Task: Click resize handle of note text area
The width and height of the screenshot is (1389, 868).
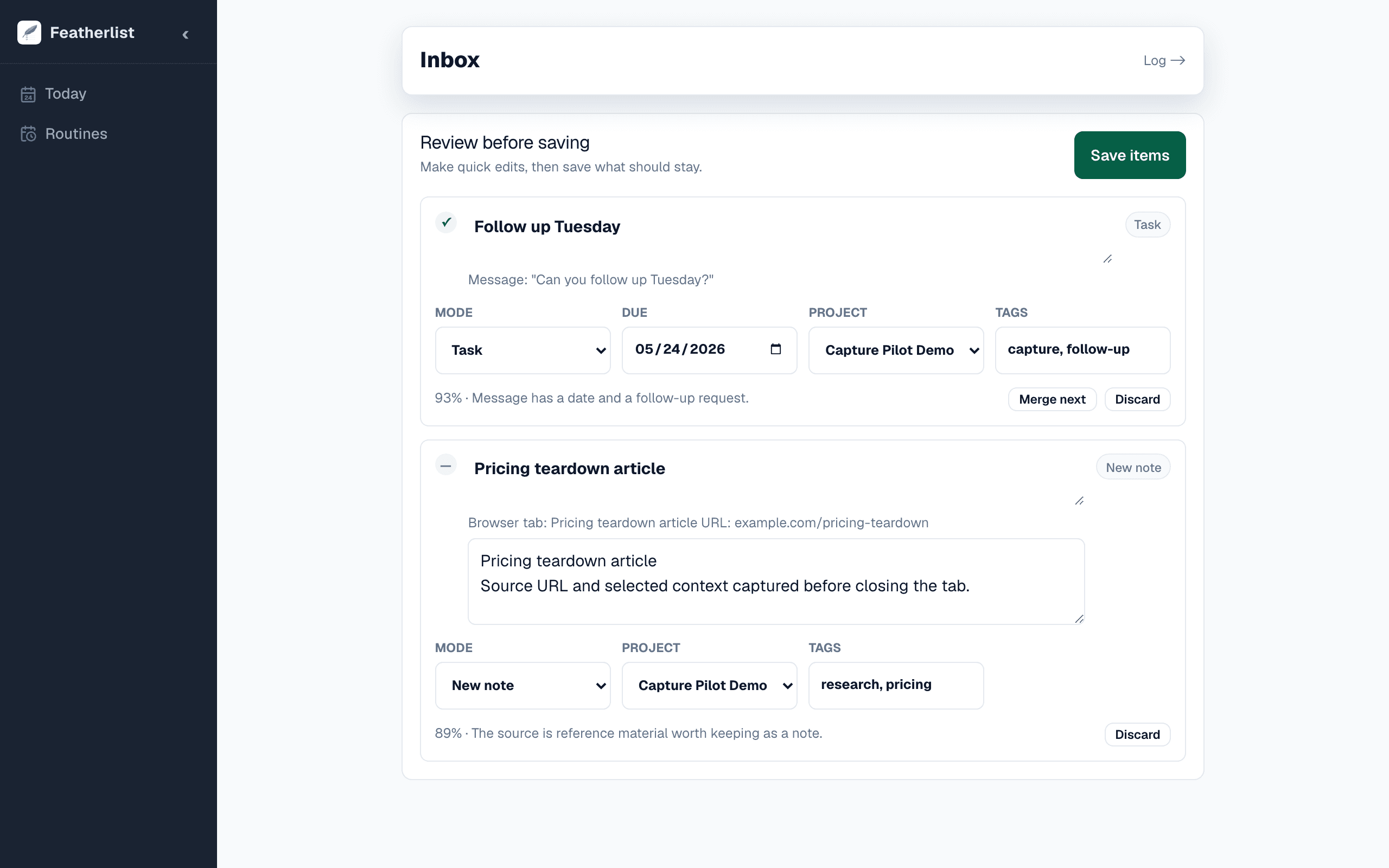Action: pos(1079,618)
